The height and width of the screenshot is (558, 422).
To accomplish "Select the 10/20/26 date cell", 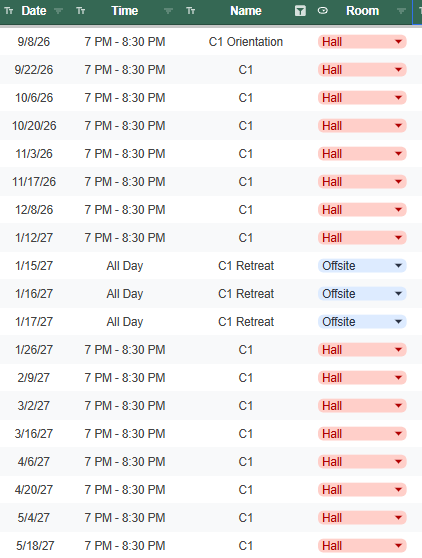I will [34, 126].
